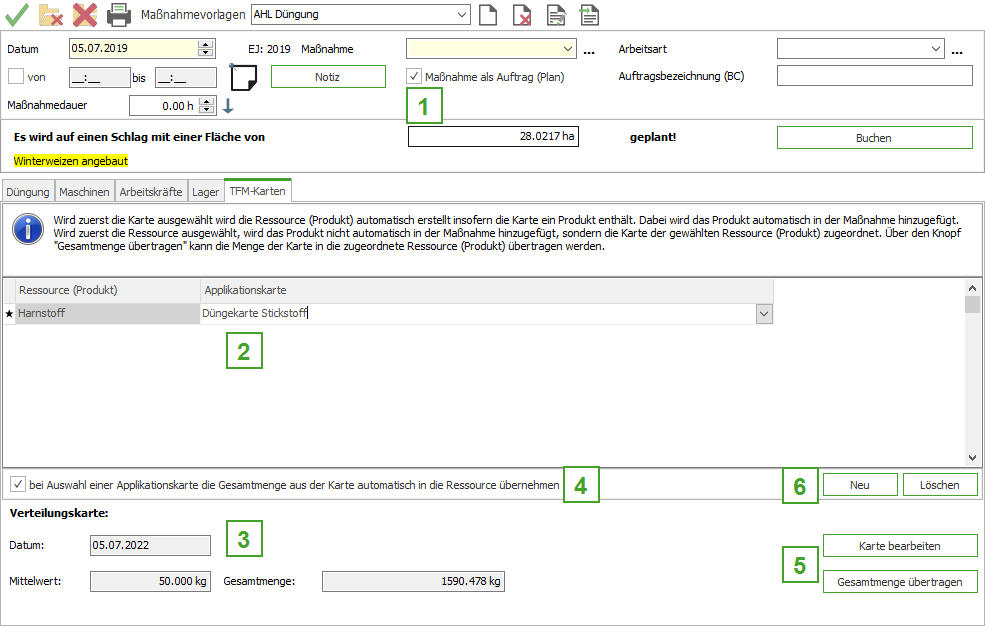Click the new blank template page icon

[488, 15]
